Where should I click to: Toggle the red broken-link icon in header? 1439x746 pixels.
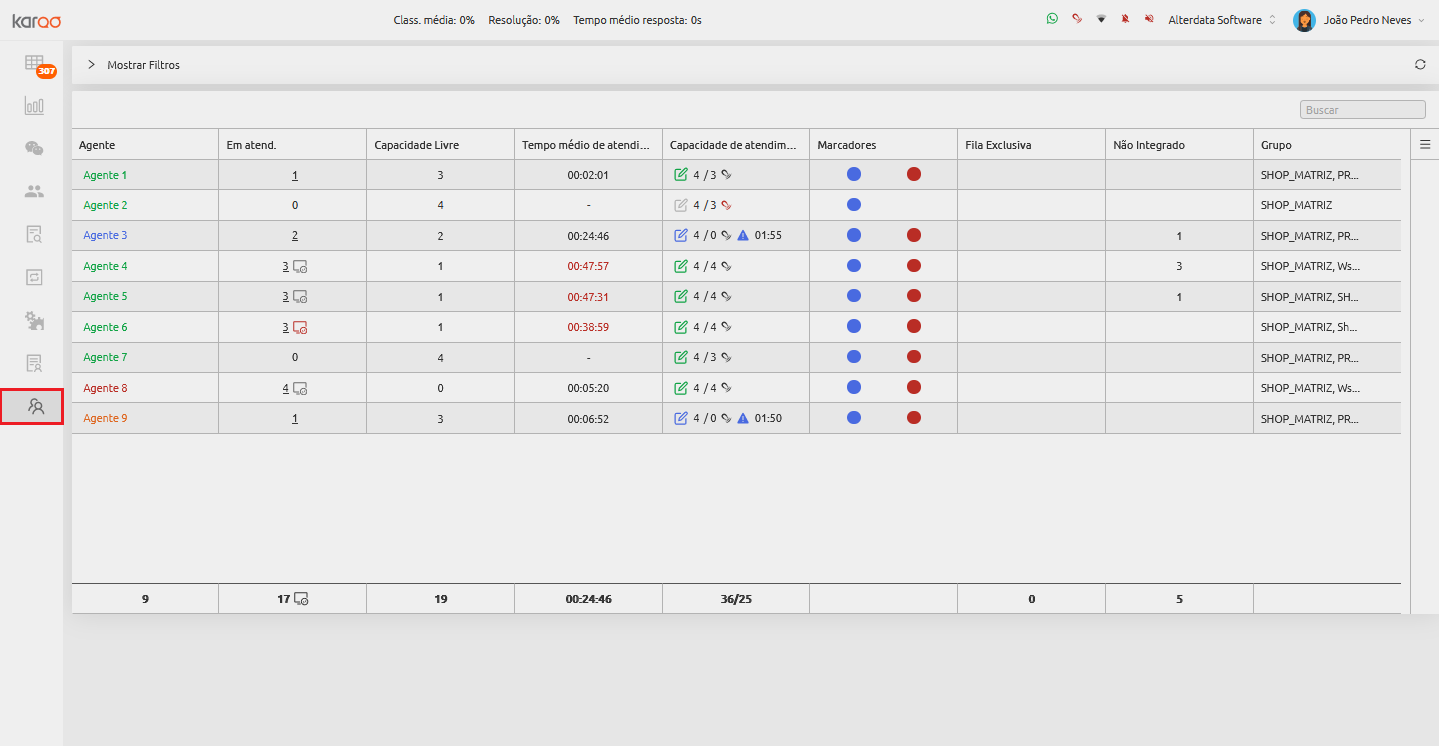click(x=1077, y=19)
